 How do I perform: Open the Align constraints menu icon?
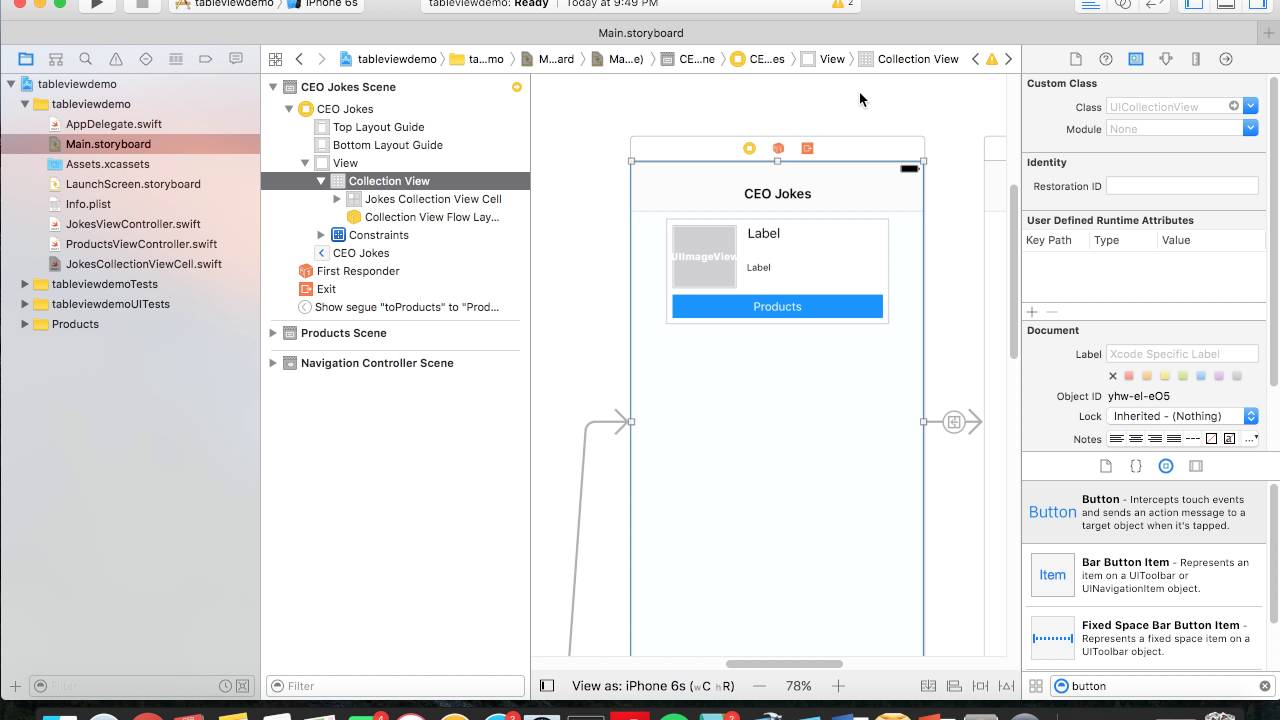pyautogui.click(x=954, y=686)
